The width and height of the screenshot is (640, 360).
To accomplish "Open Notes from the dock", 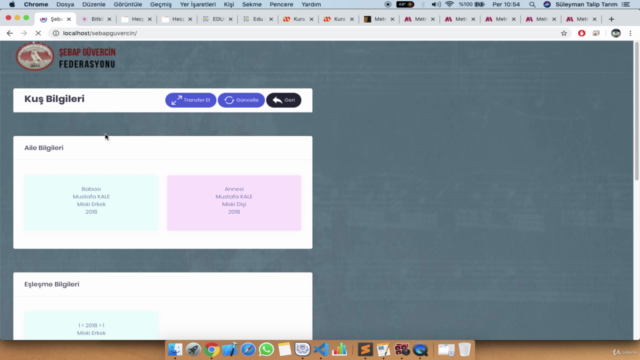I will (x=284, y=350).
